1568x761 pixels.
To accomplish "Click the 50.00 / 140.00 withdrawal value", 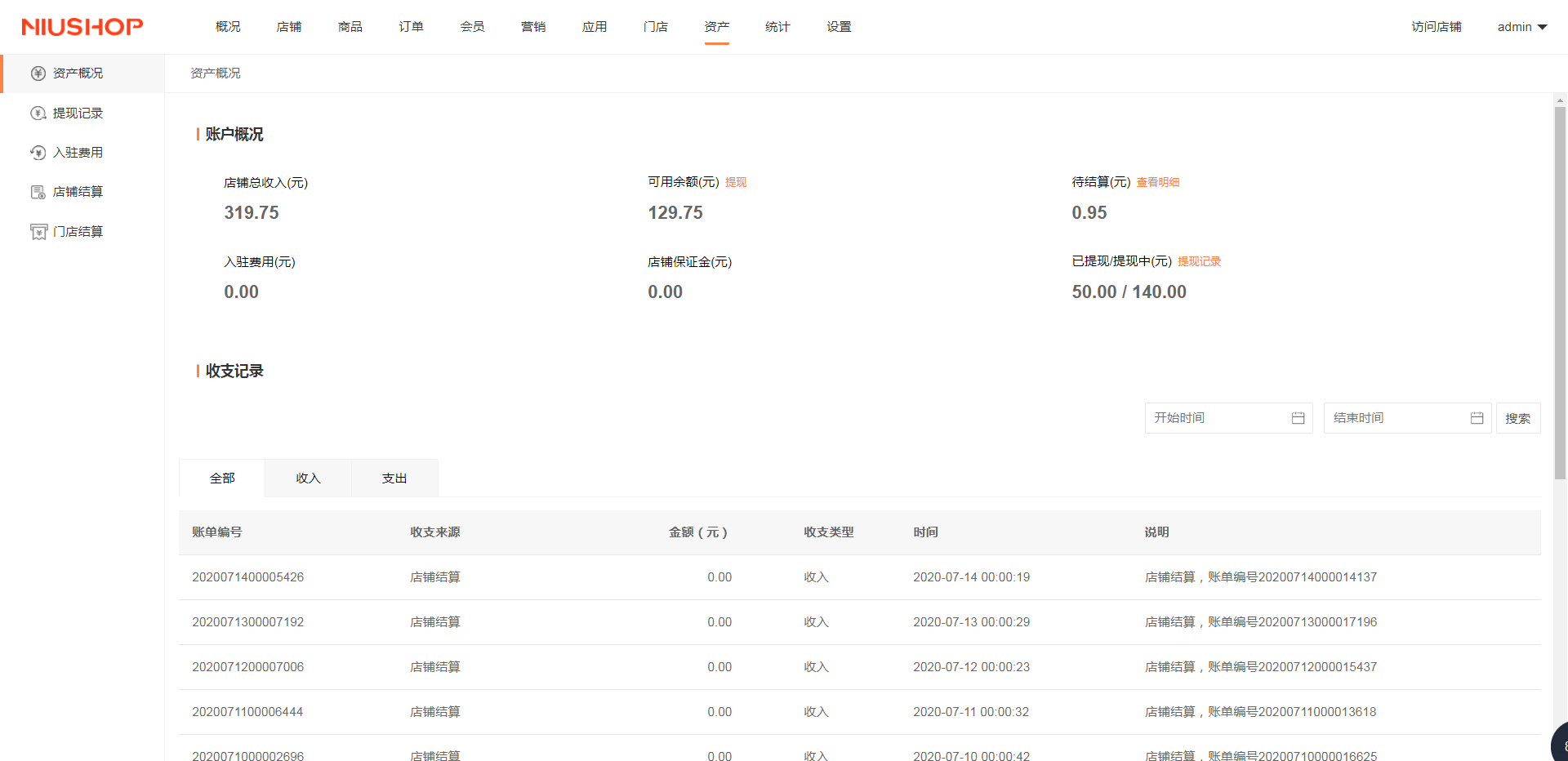I will point(1129,292).
